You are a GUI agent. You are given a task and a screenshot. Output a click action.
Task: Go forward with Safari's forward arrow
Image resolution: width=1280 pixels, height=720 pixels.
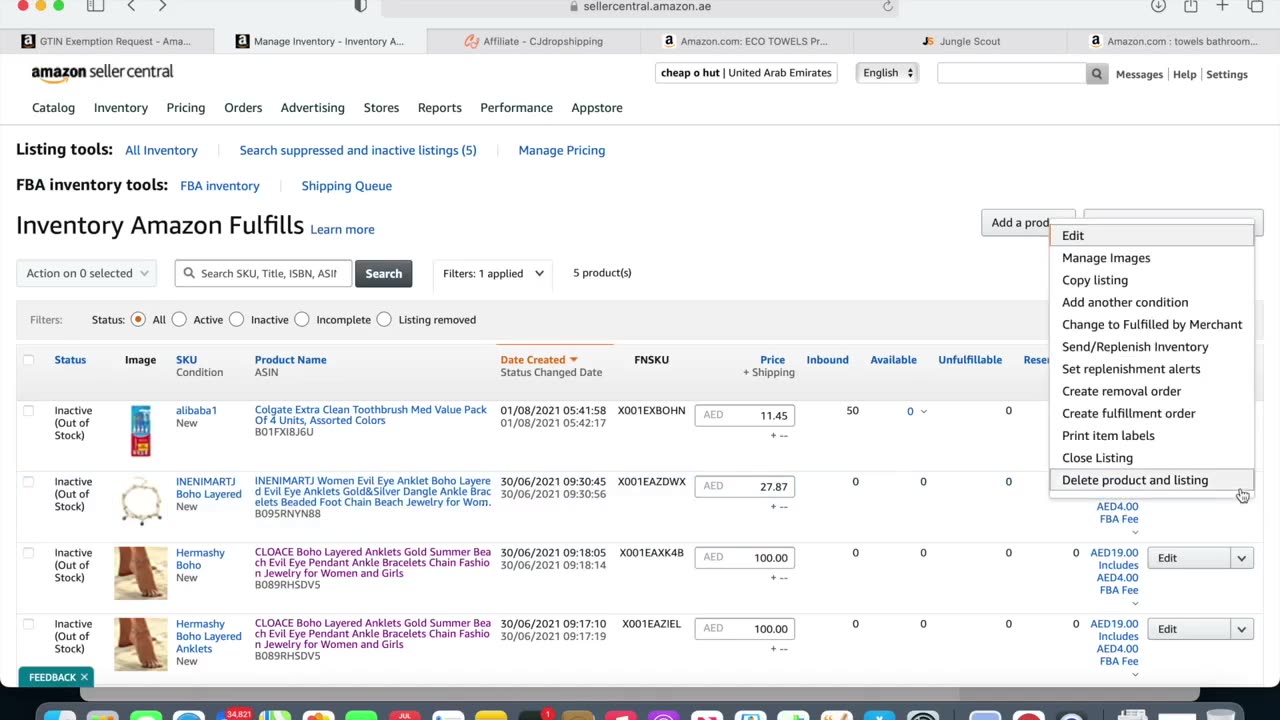click(164, 6)
